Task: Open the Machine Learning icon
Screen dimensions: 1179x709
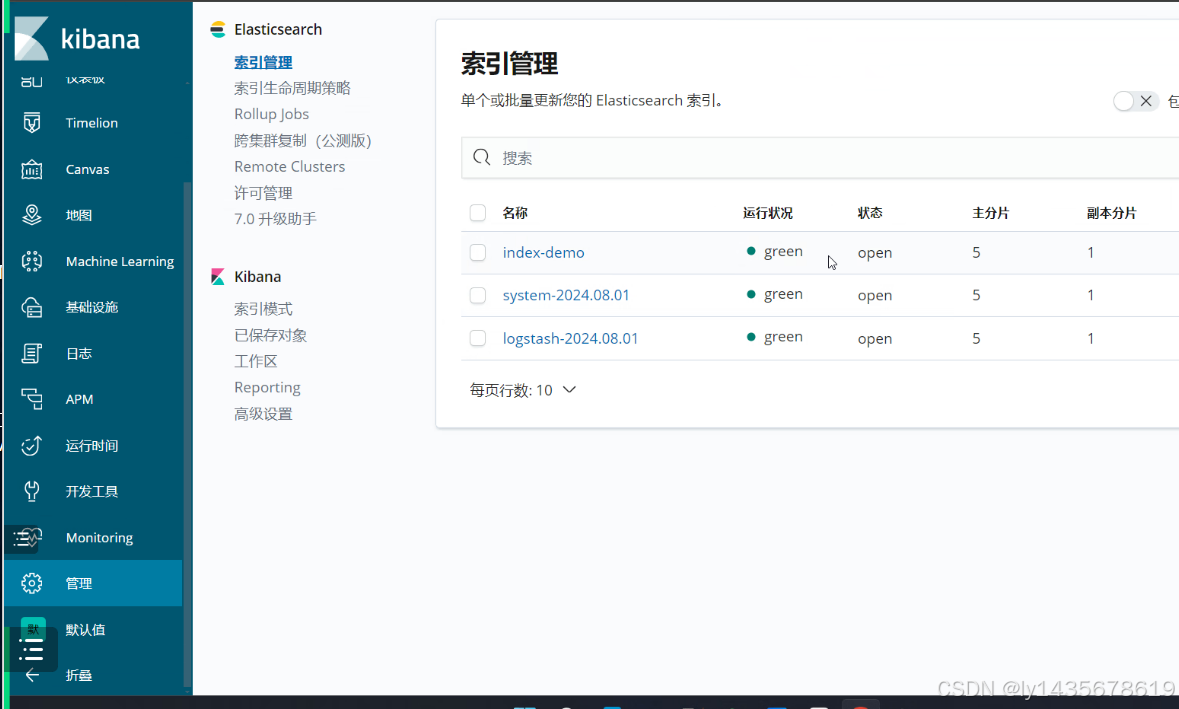Action: click(32, 261)
